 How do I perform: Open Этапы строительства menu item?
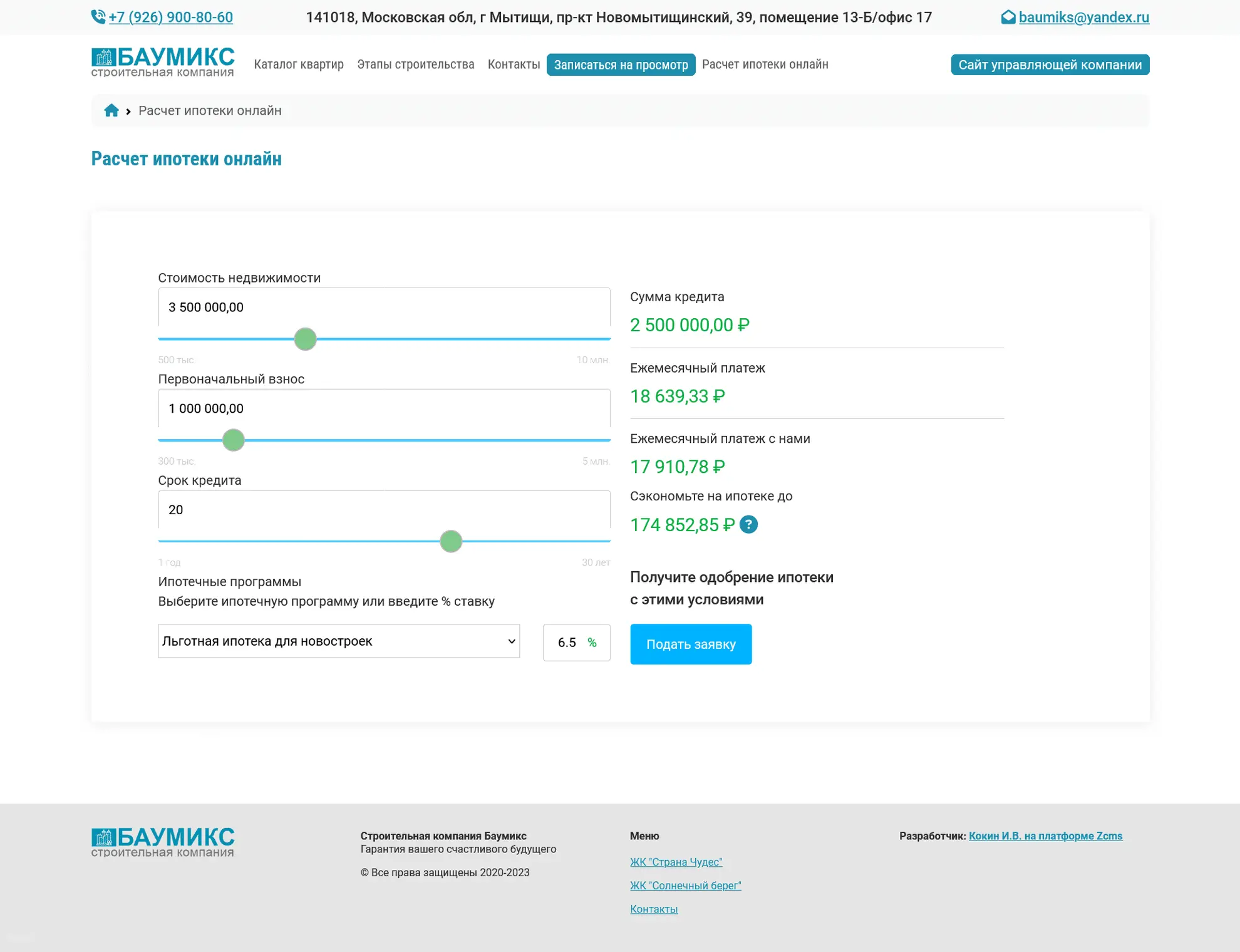tap(415, 65)
